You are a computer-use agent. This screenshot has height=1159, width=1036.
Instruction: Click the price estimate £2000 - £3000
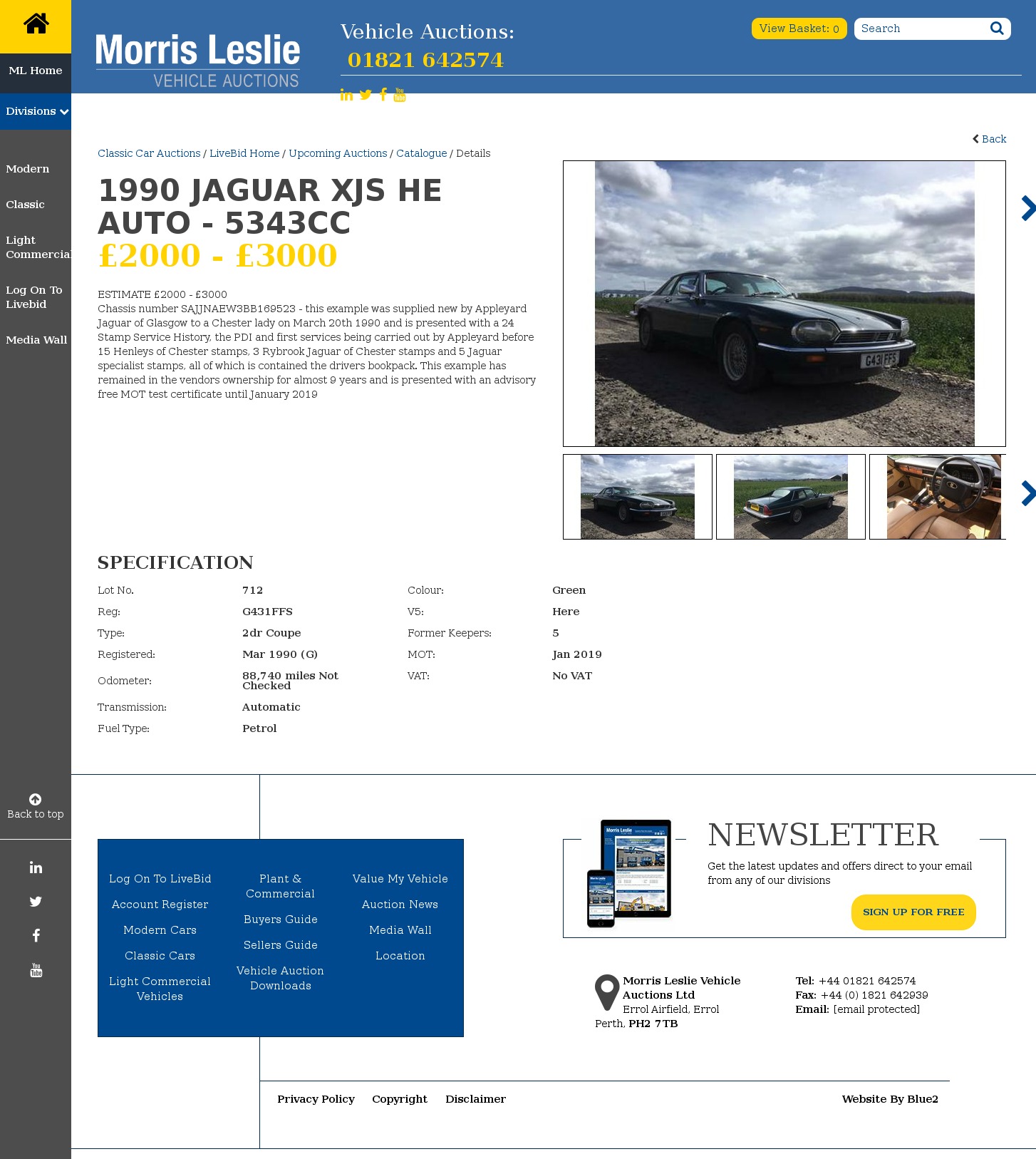pyautogui.click(x=217, y=256)
